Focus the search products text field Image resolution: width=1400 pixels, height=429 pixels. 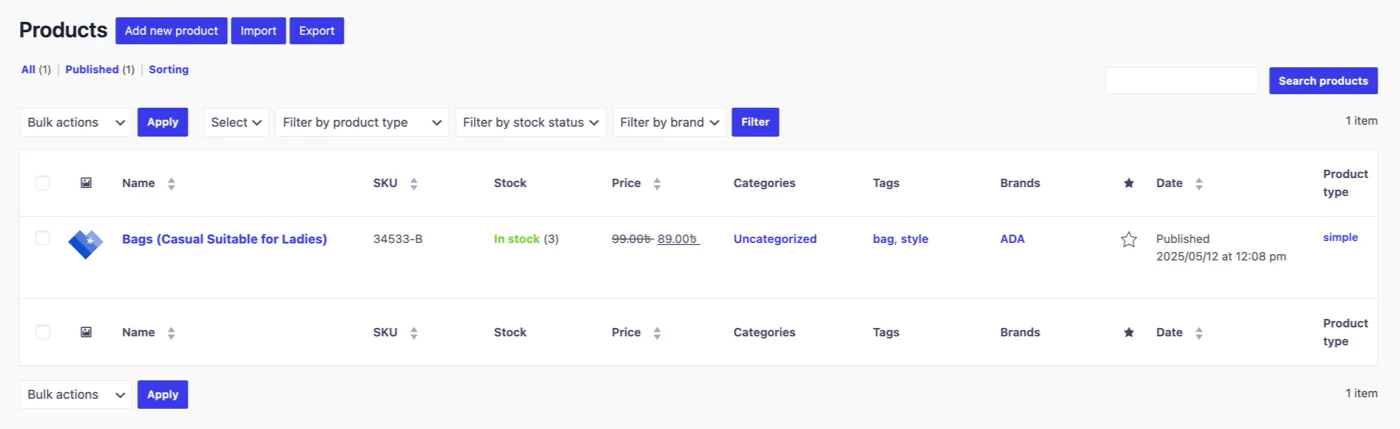[1181, 81]
